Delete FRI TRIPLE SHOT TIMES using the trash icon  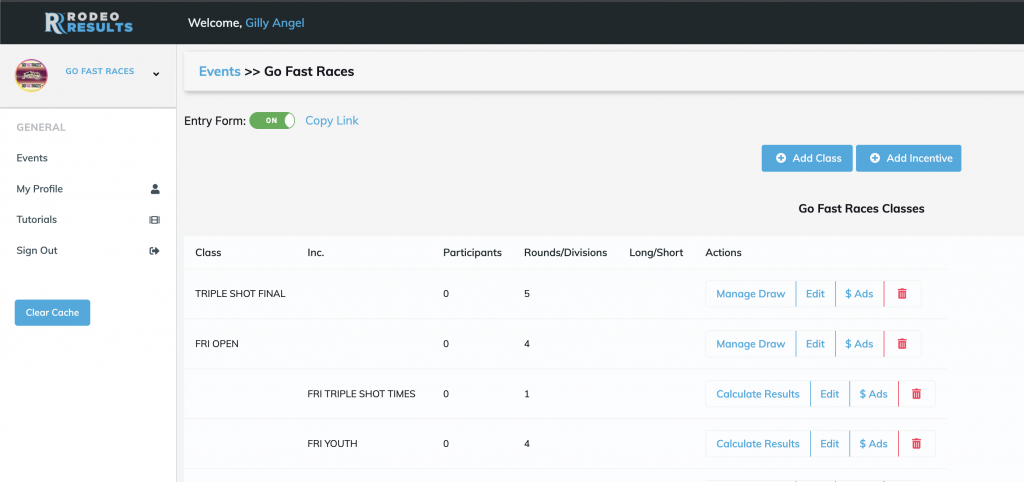click(x=917, y=394)
